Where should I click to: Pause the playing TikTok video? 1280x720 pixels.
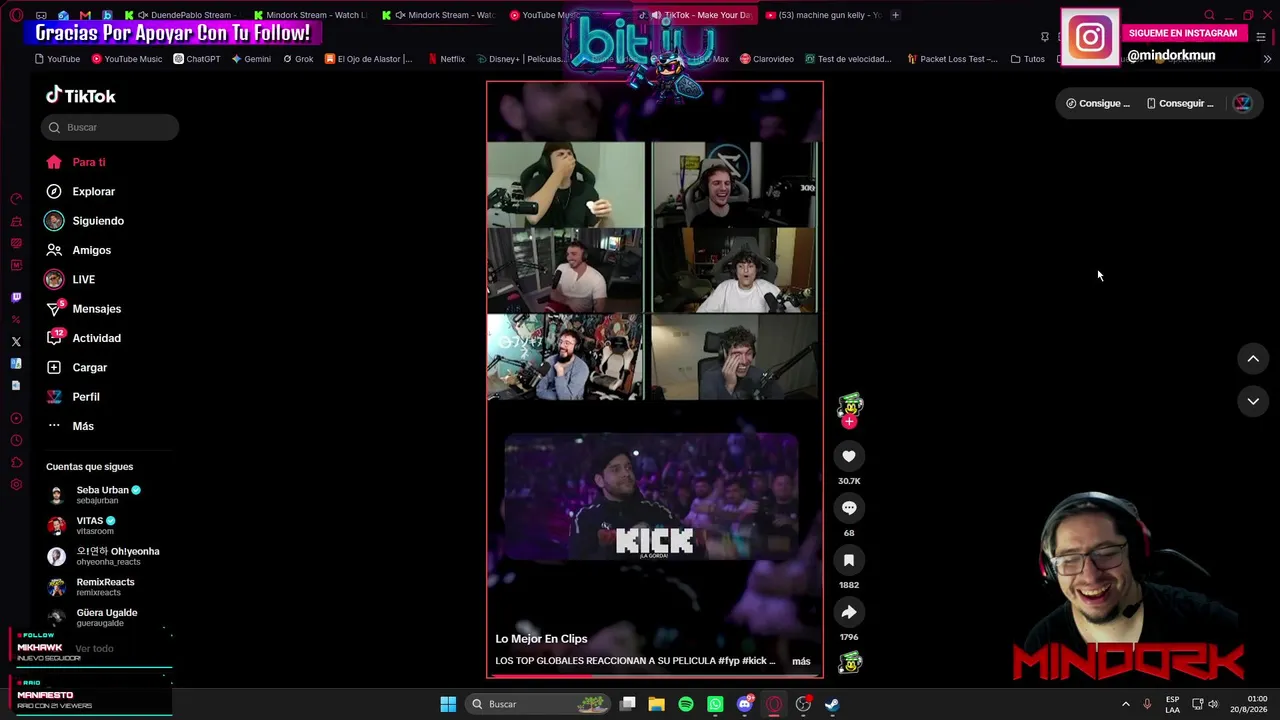[655, 380]
